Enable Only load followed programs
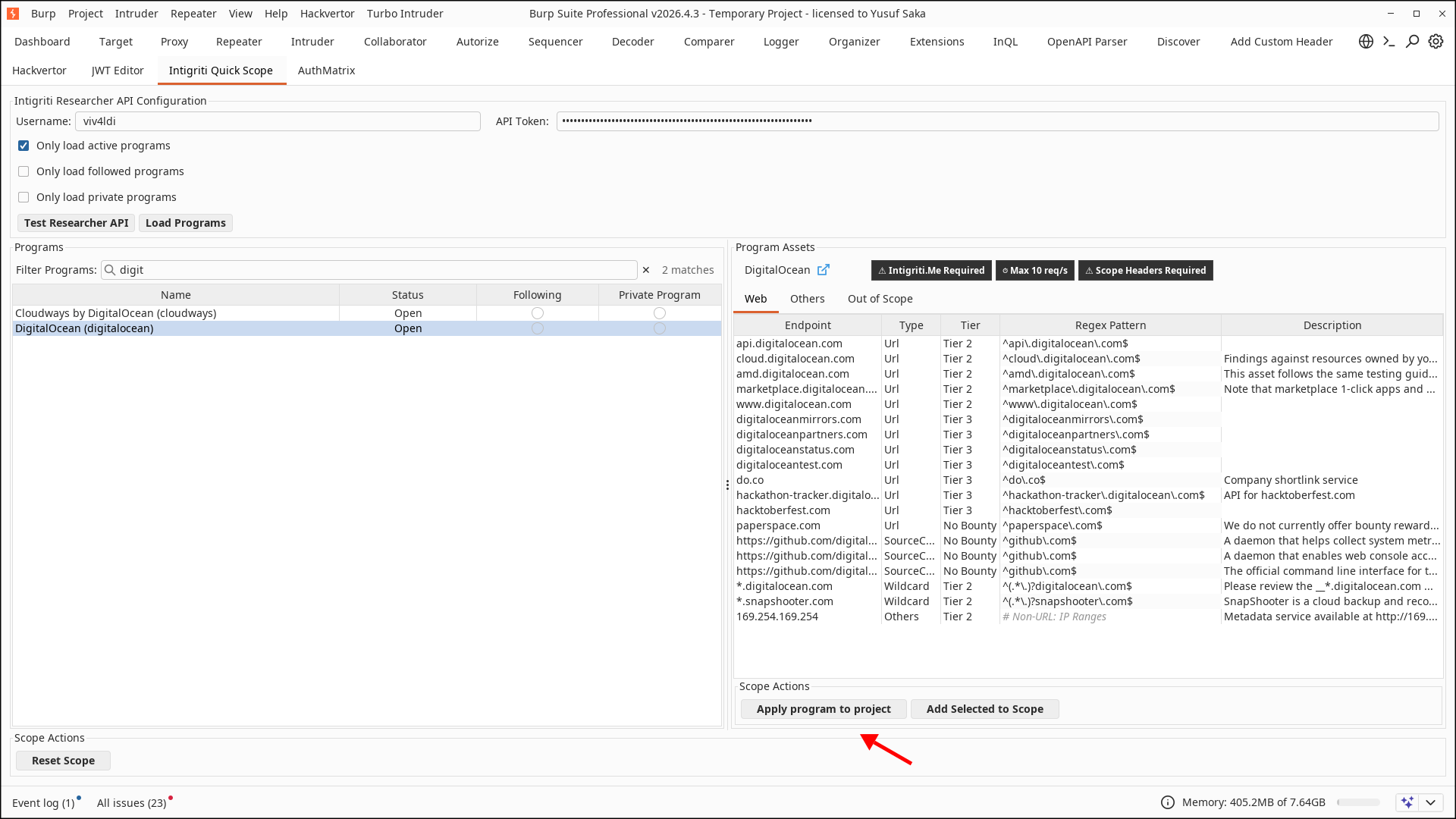Image resolution: width=1456 pixels, height=819 pixels. (24, 171)
